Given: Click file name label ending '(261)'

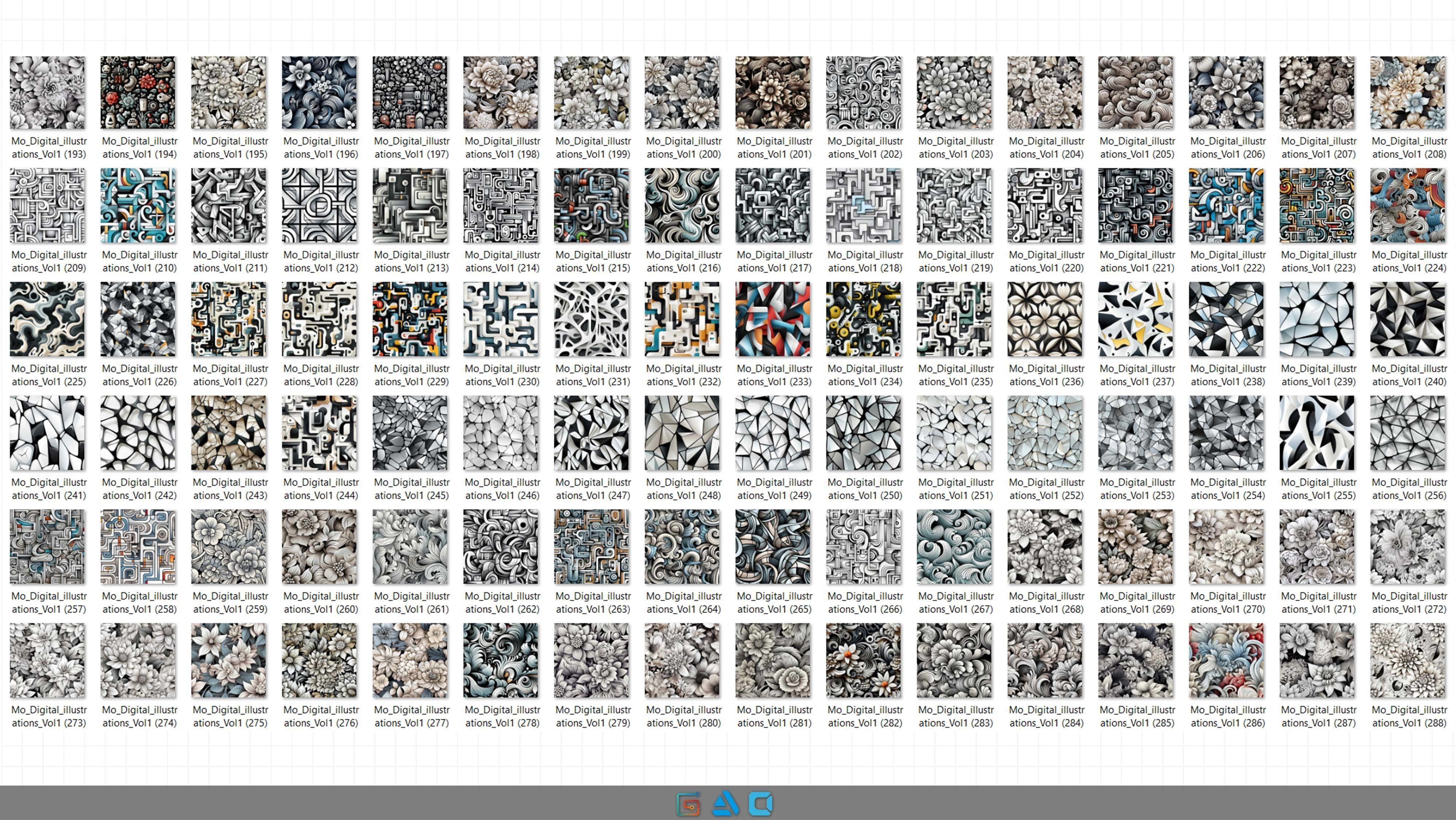Looking at the screenshot, I should 411,602.
